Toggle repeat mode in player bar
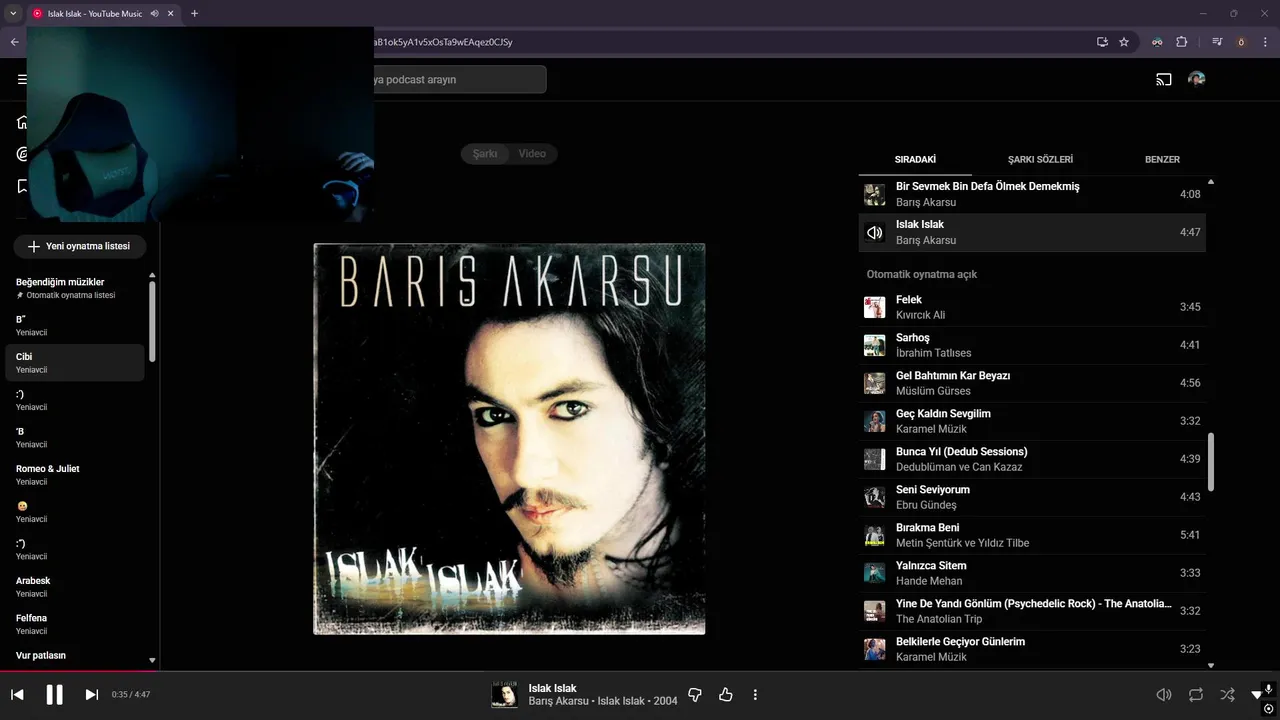Viewport: 1280px width, 720px height. pyautogui.click(x=1196, y=695)
